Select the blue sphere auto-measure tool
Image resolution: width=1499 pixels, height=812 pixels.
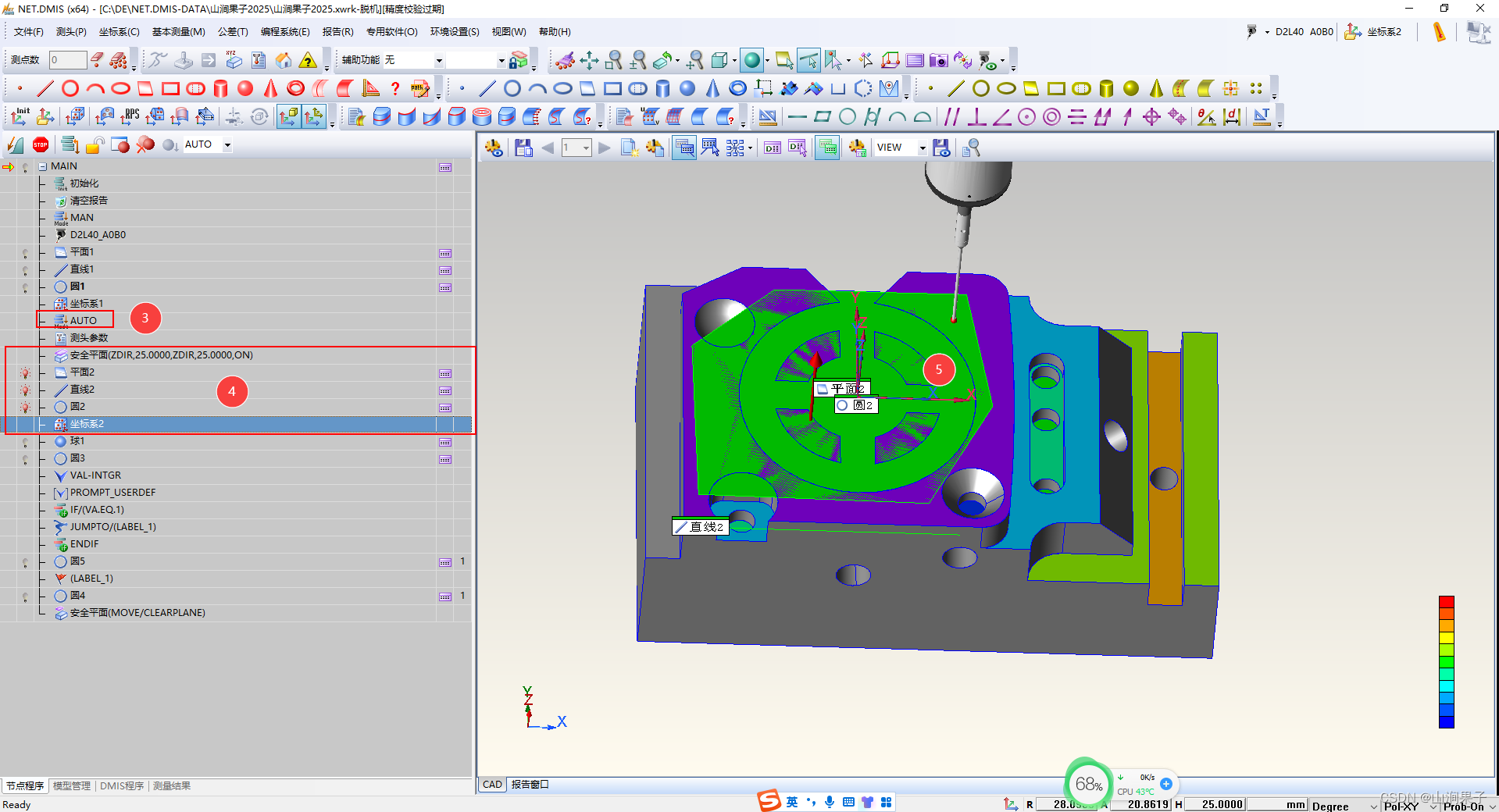pos(687,88)
